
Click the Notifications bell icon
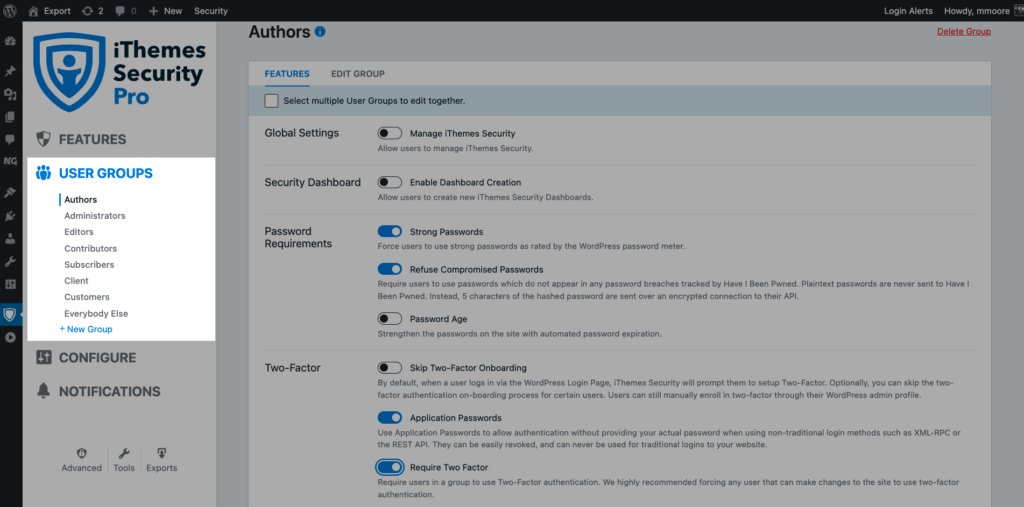pyautogui.click(x=43, y=391)
